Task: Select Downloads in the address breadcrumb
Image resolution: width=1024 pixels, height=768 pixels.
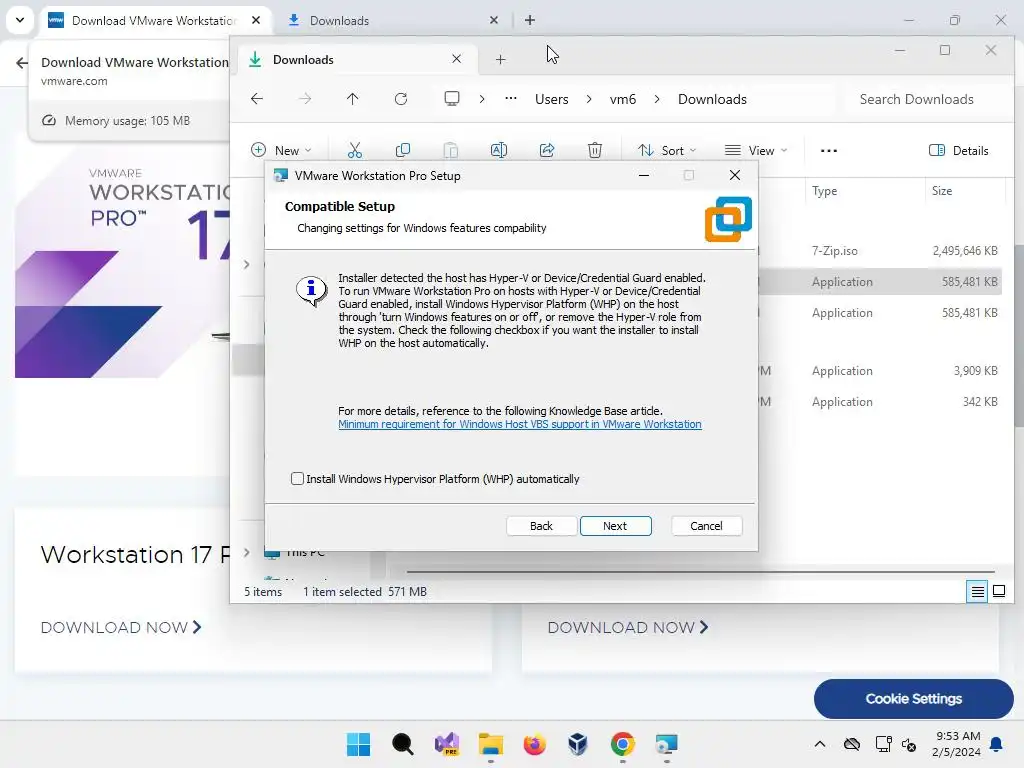Action: tap(712, 99)
